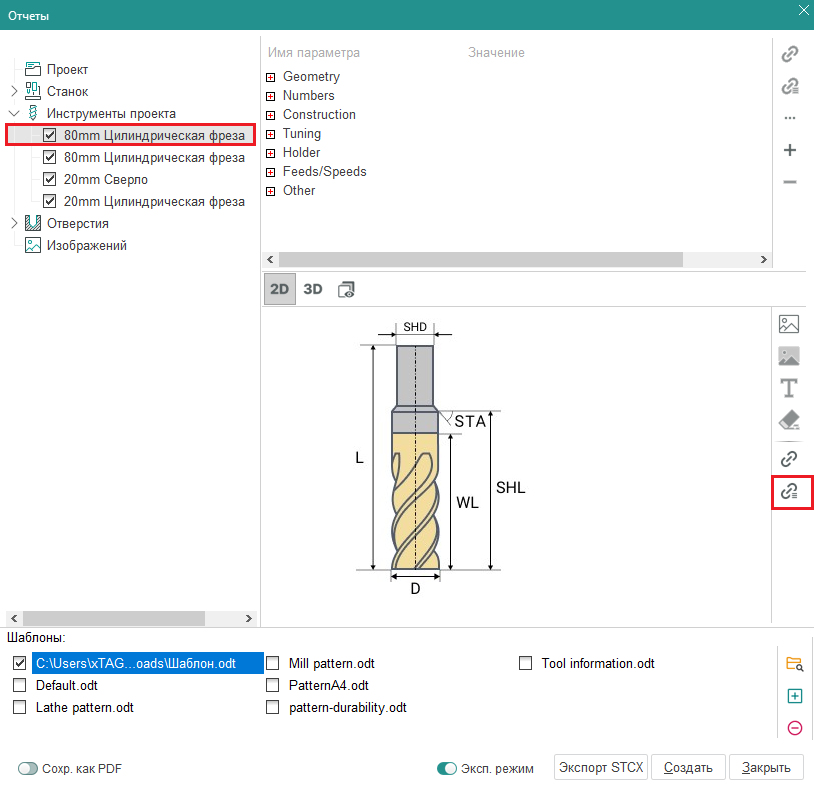Remove template with red minus circle icon
Viewport: 814px width, 794px height.
point(795,728)
